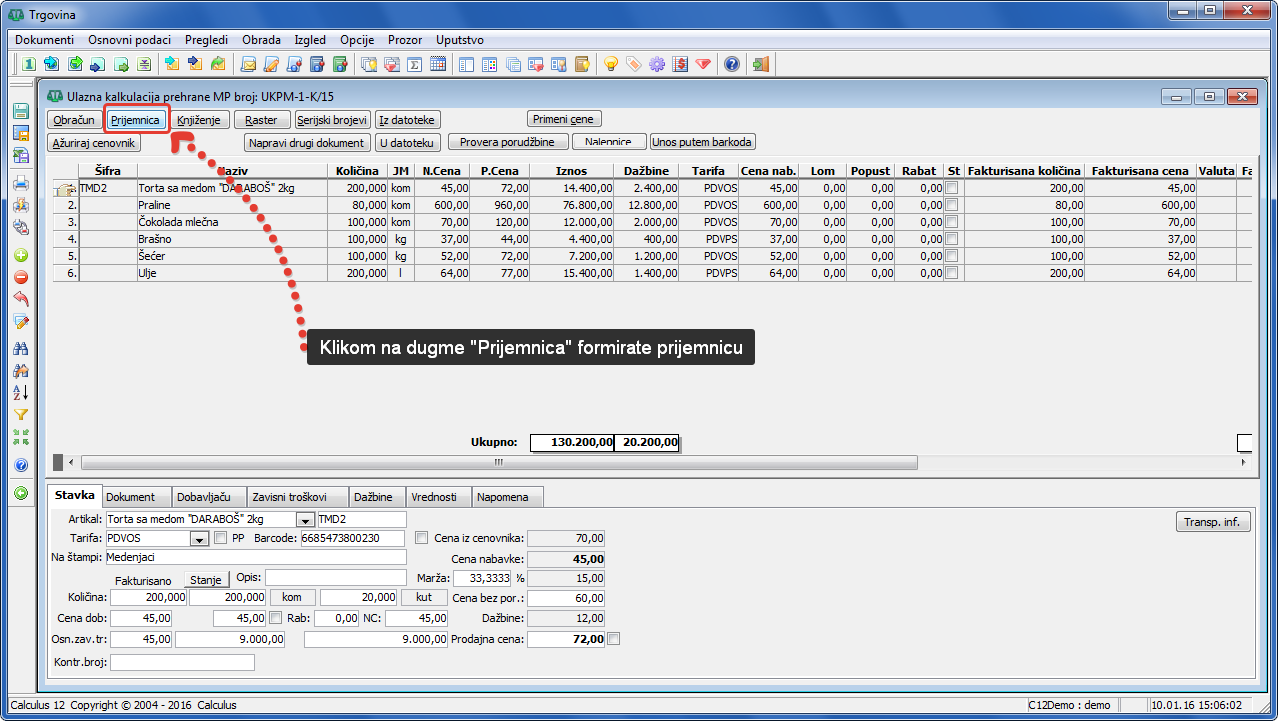Open the Dokumenti menu

(x=44, y=40)
